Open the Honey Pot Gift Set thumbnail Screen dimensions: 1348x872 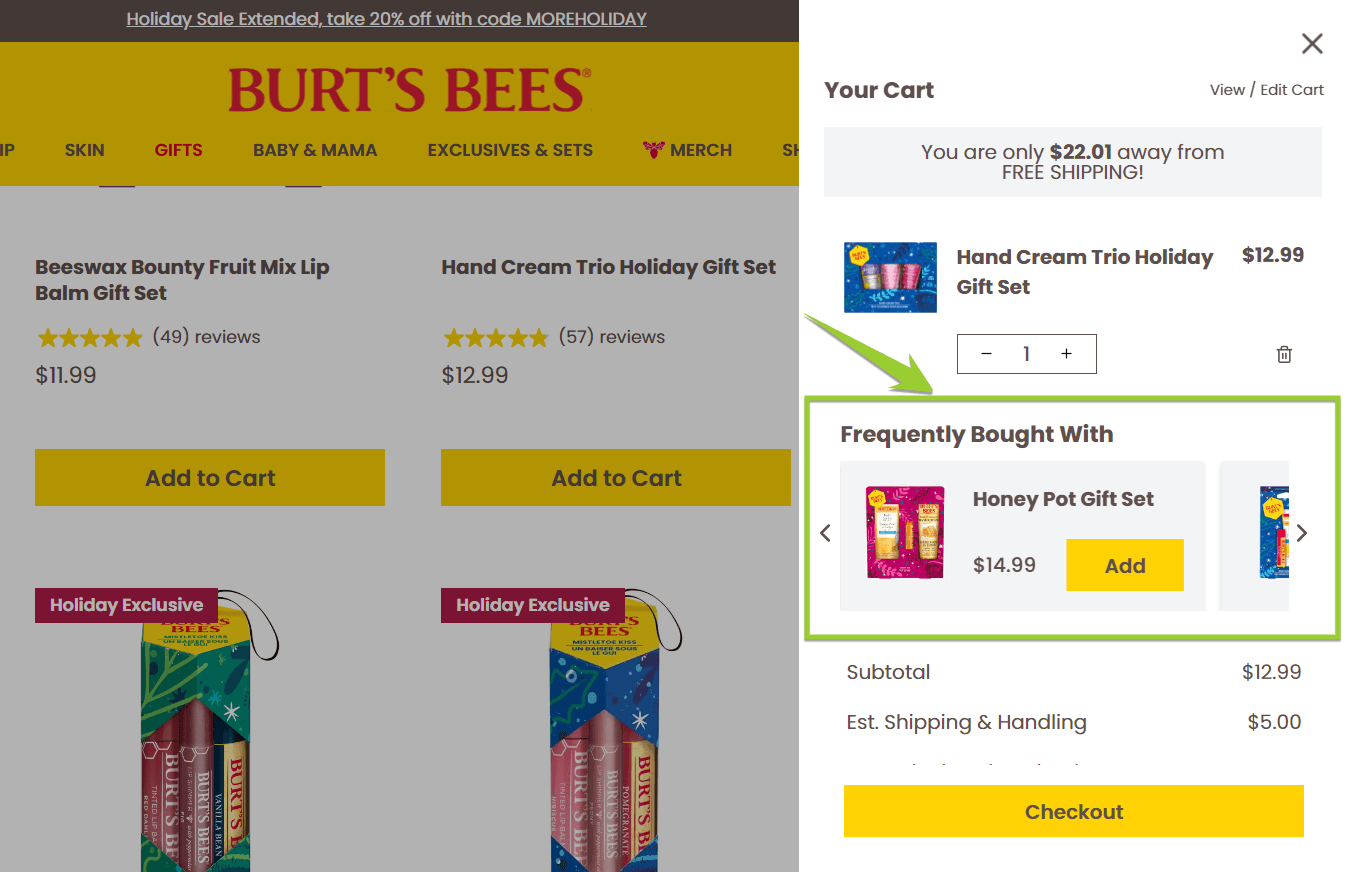click(905, 533)
